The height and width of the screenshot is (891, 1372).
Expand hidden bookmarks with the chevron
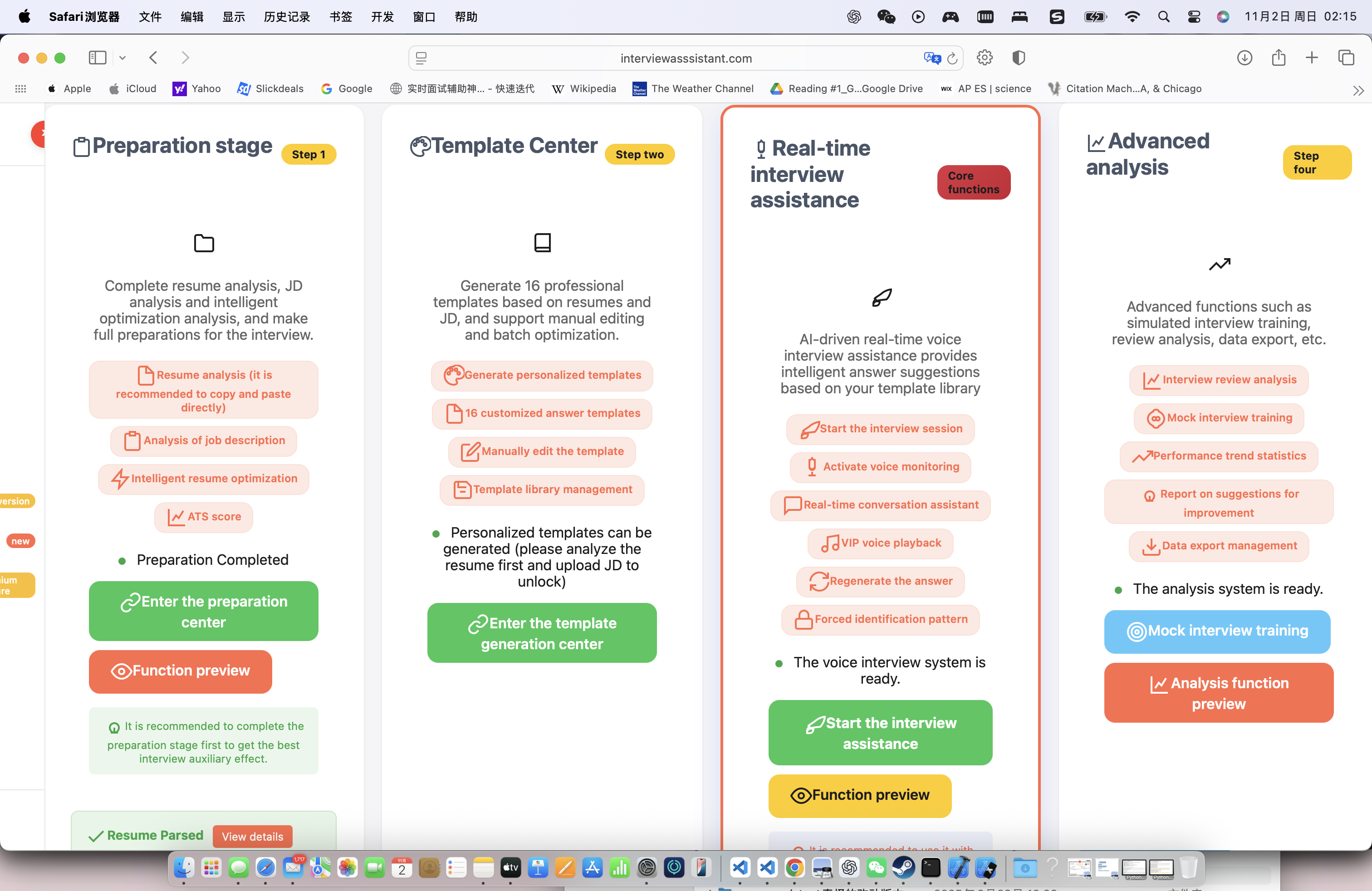tap(1359, 90)
